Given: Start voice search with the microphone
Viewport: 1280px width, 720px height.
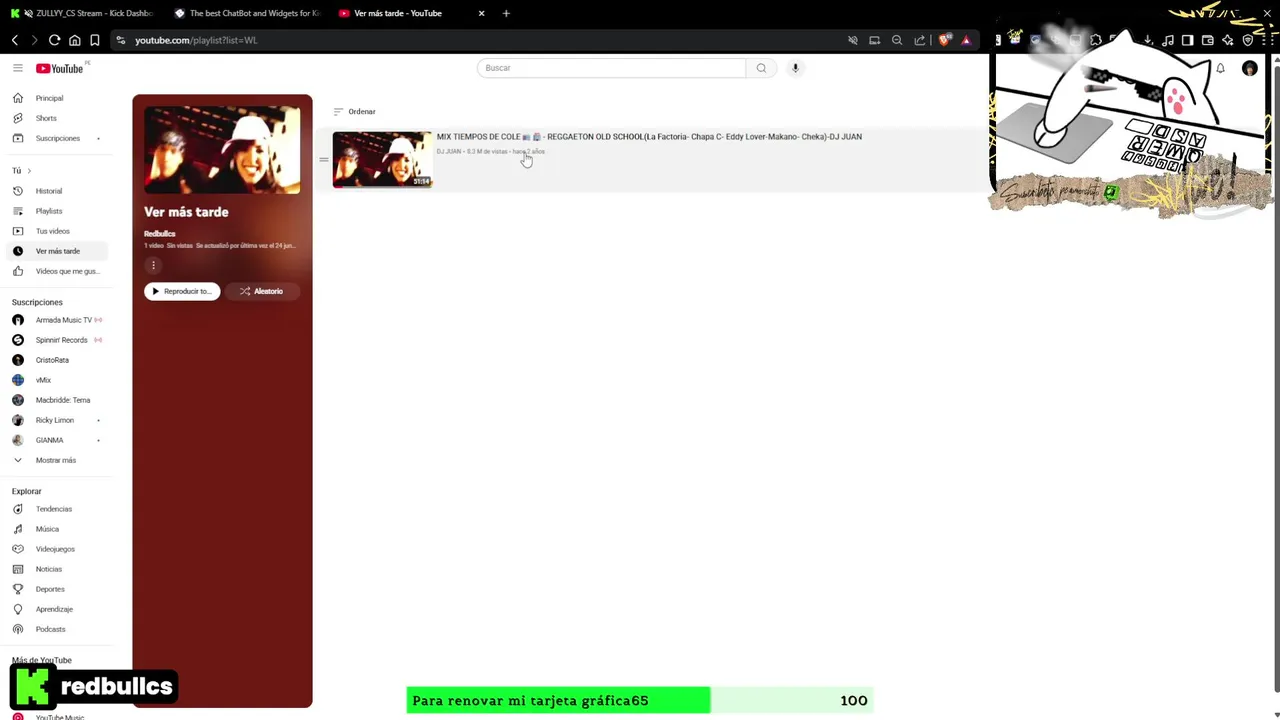Looking at the screenshot, I should [x=795, y=68].
